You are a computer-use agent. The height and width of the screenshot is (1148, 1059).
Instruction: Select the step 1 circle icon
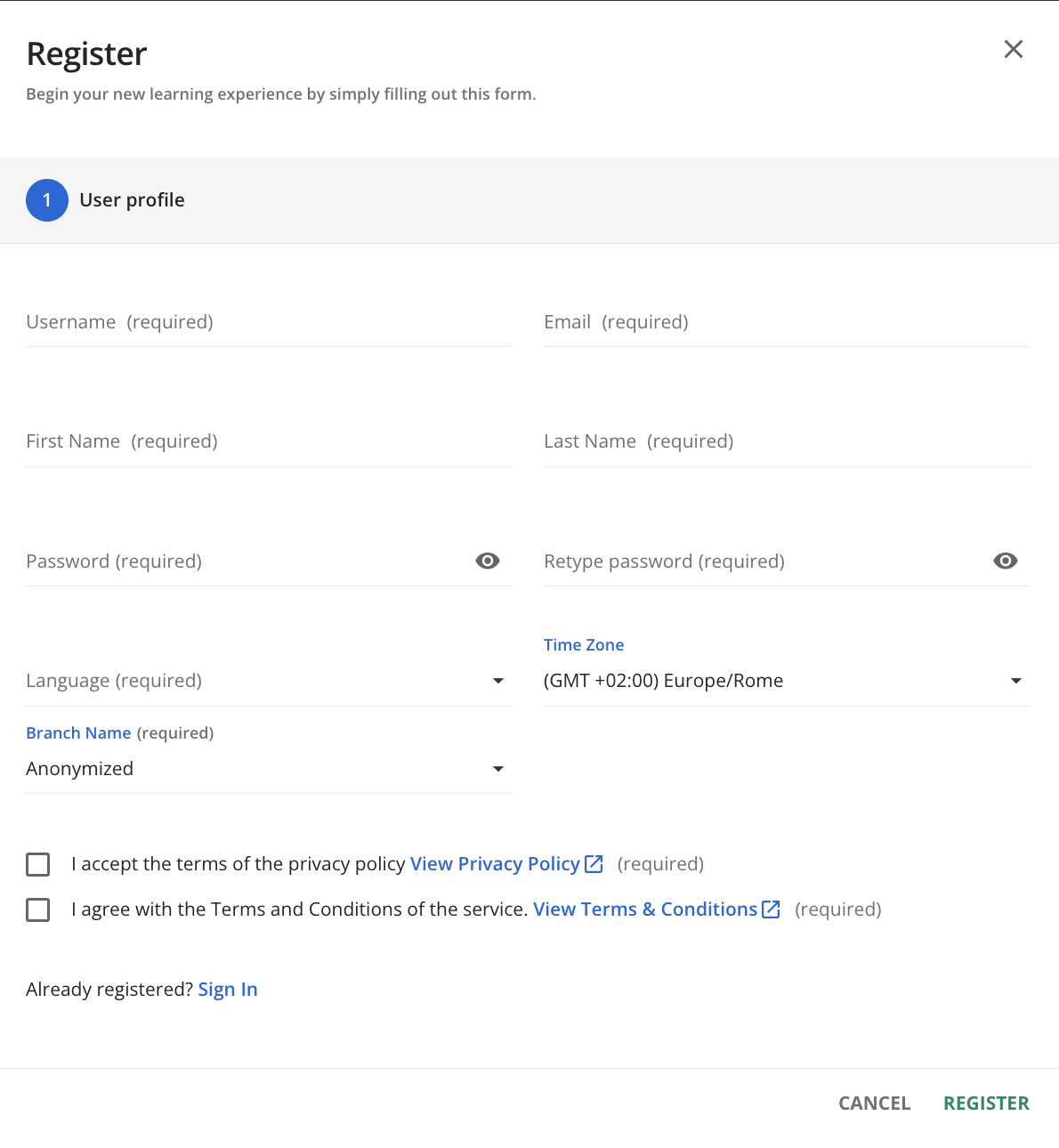[47, 200]
